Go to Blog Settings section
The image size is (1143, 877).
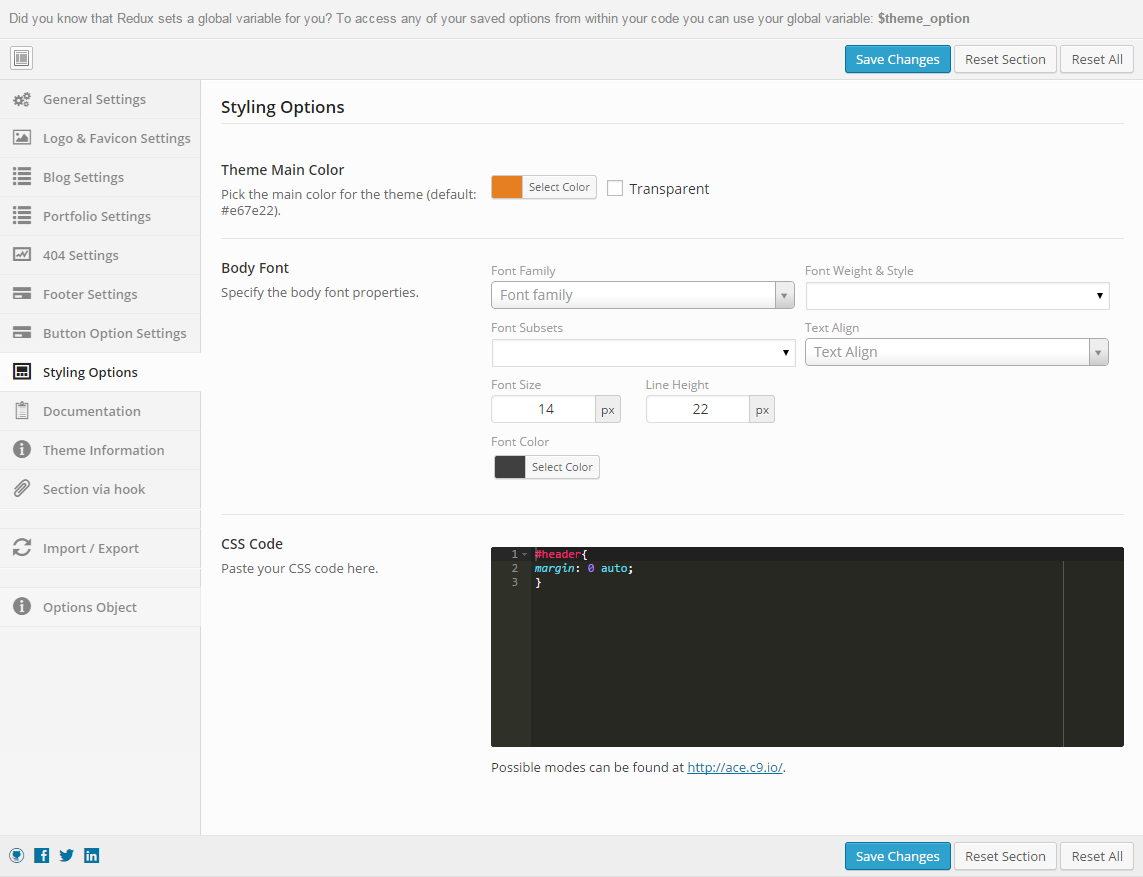(100, 177)
